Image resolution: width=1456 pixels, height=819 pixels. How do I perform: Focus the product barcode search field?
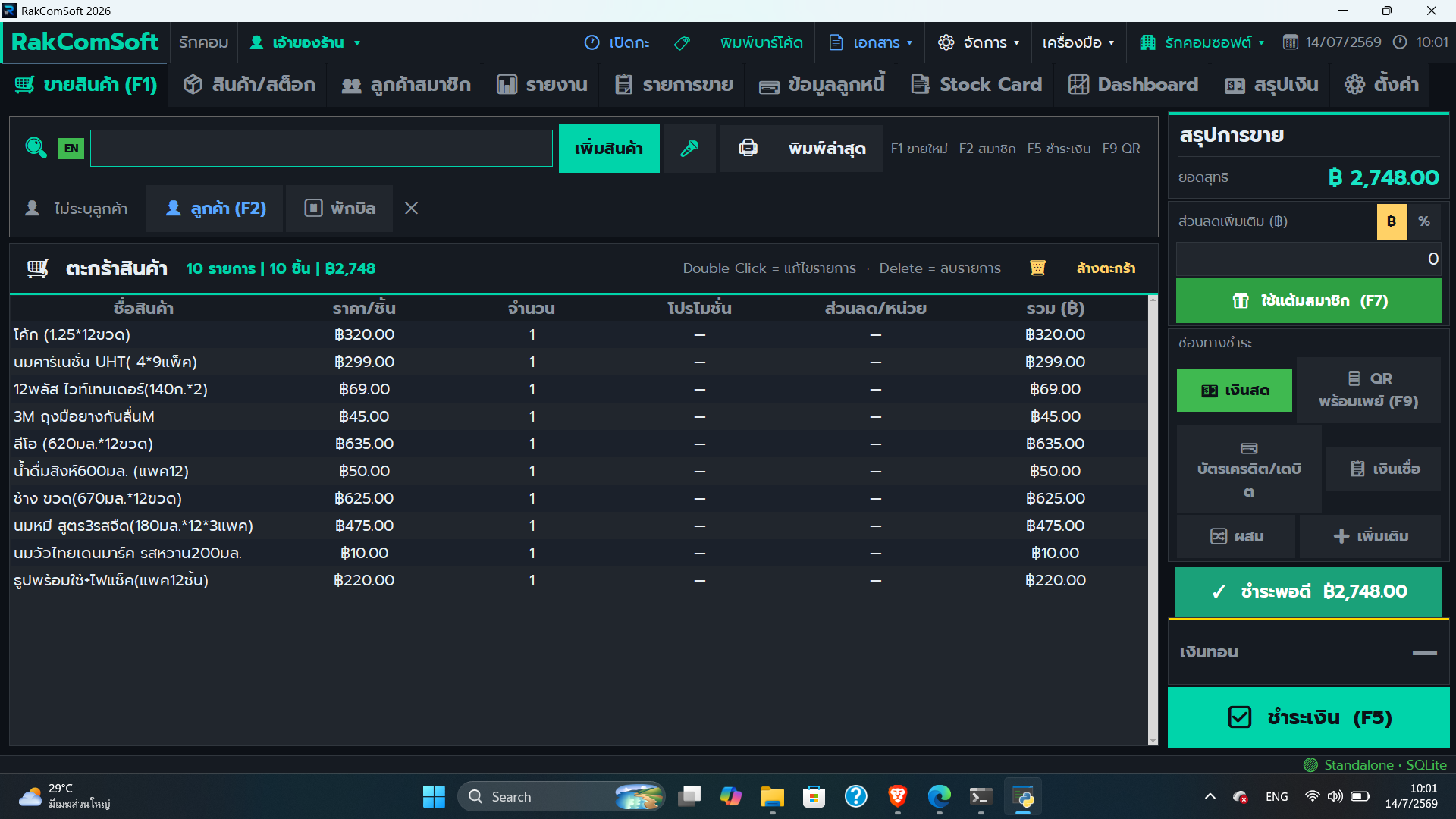[x=322, y=148]
